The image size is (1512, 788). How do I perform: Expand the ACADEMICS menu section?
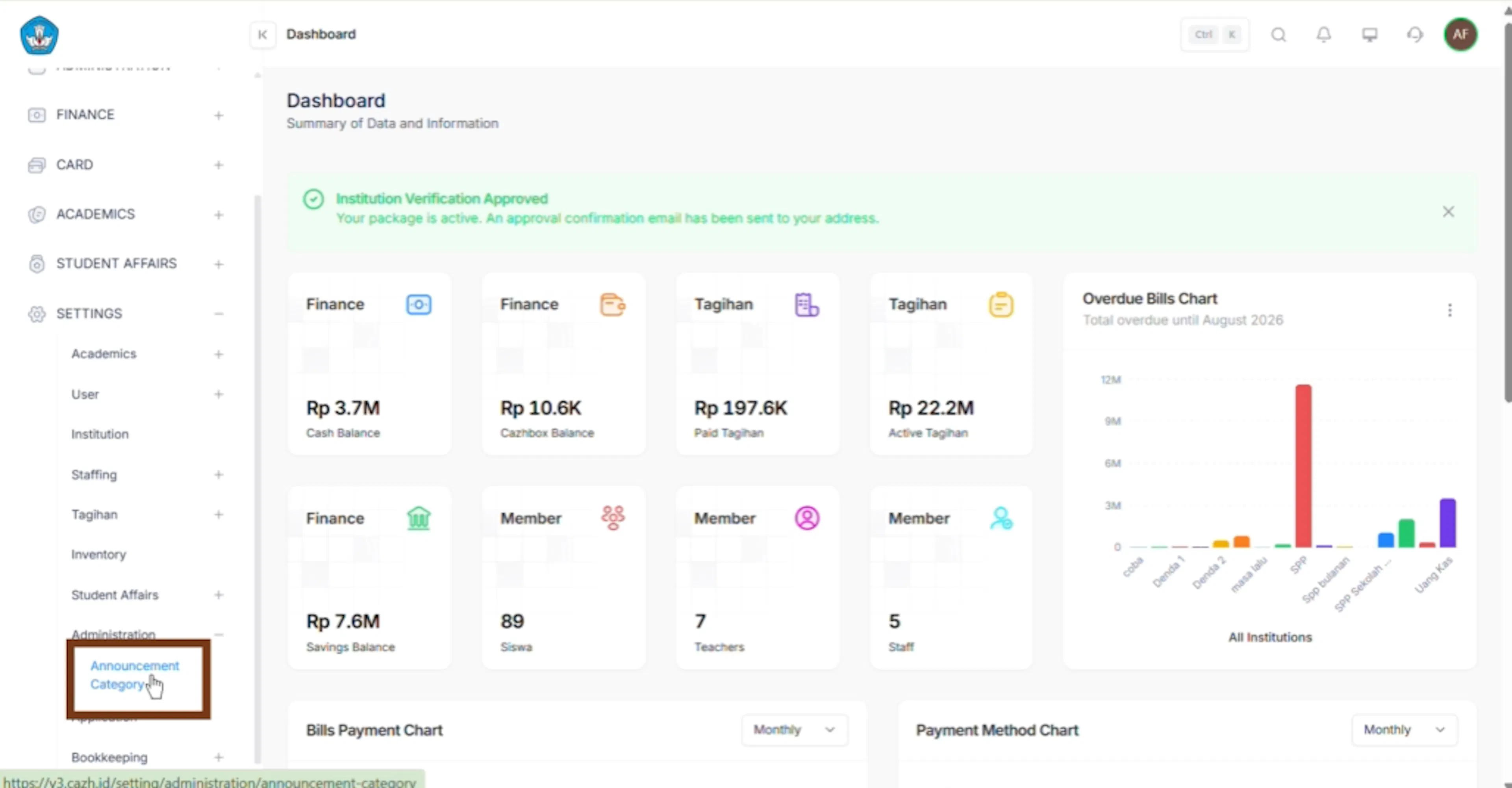pos(219,215)
